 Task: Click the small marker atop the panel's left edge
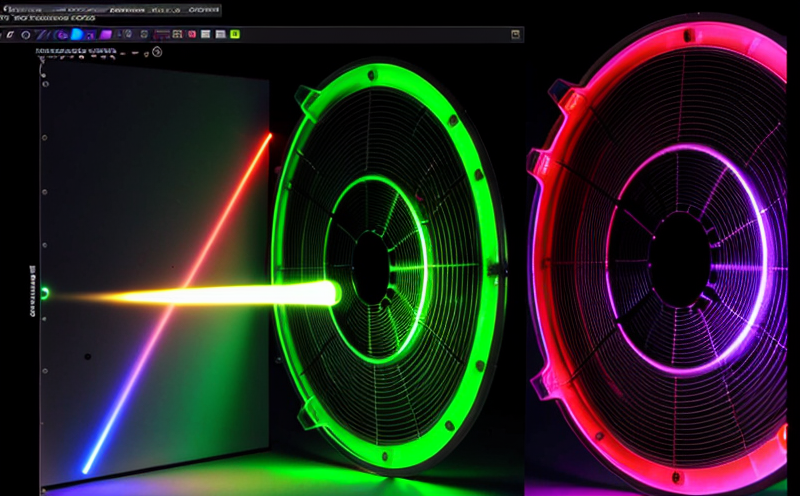[42, 60]
